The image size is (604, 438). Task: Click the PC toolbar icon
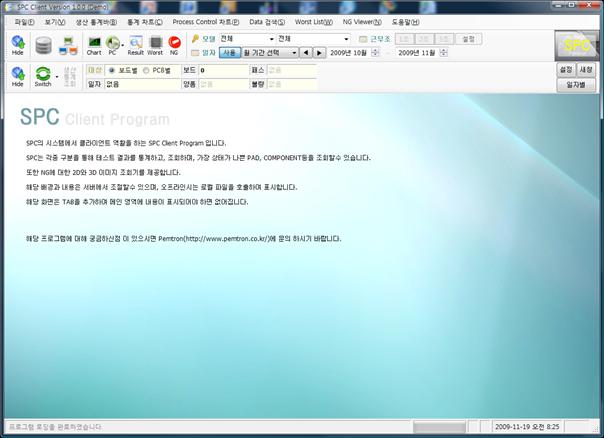pos(113,43)
